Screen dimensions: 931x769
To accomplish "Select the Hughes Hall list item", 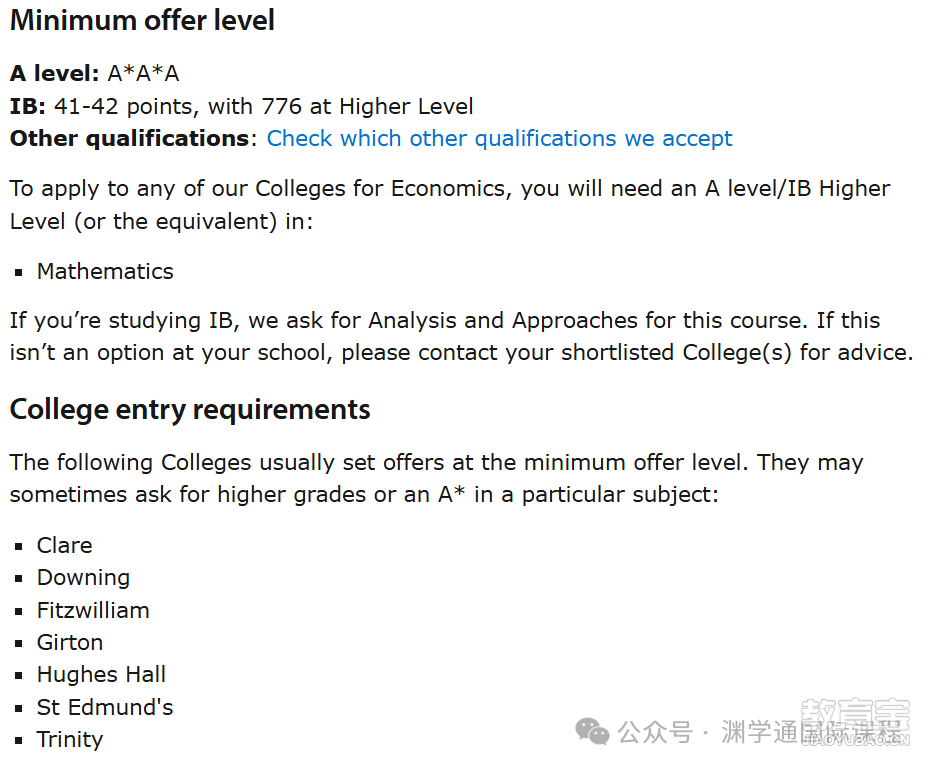I will click(101, 675).
